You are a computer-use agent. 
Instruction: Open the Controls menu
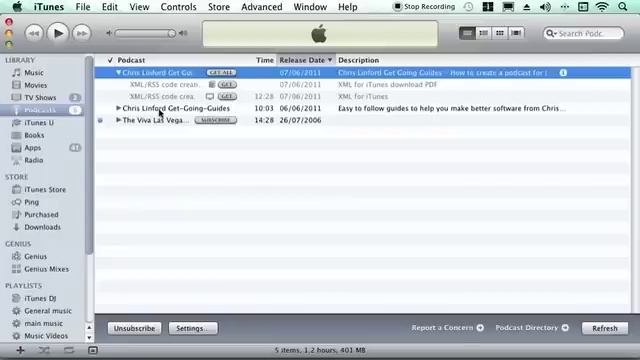(178, 7)
